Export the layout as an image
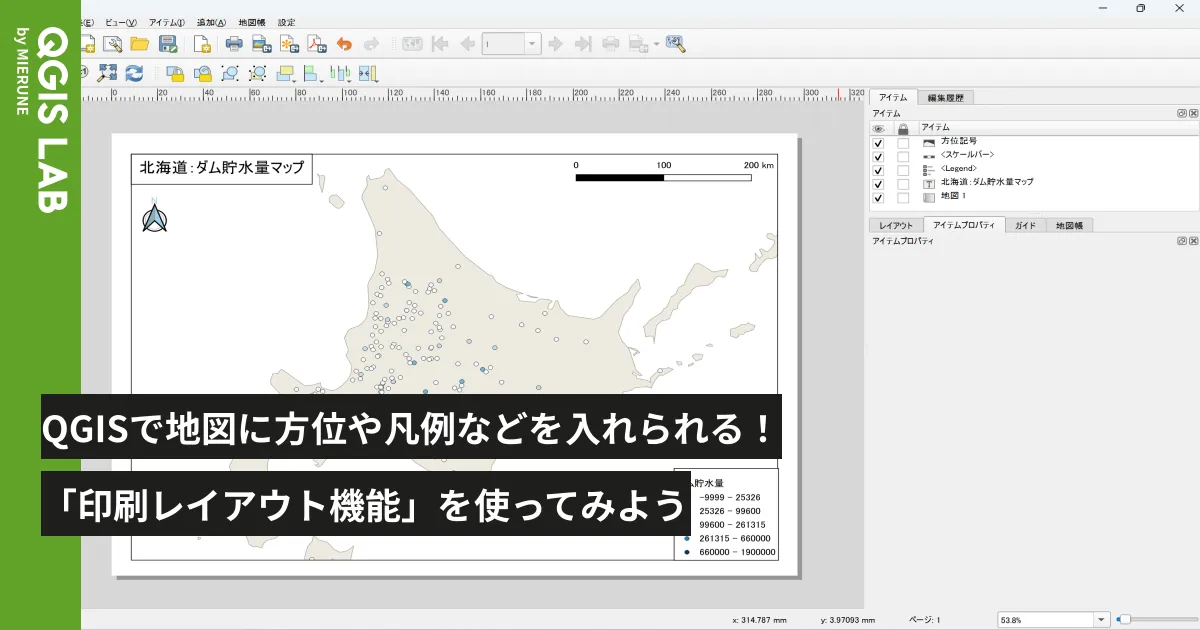Image resolution: width=1200 pixels, height=630 pixels. 259,44
